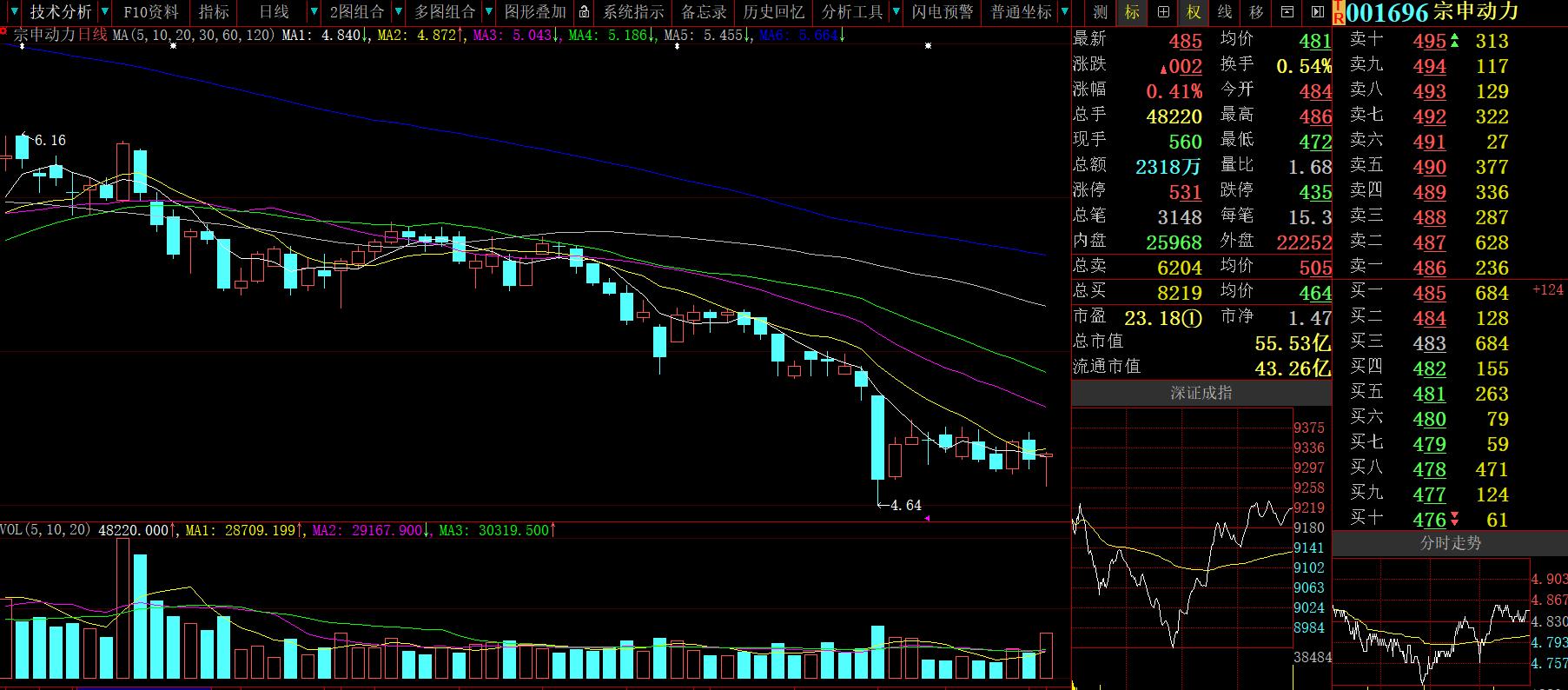Click the 总额 value 2318万
1568x690 pixels.
(x=1168, y=167)
